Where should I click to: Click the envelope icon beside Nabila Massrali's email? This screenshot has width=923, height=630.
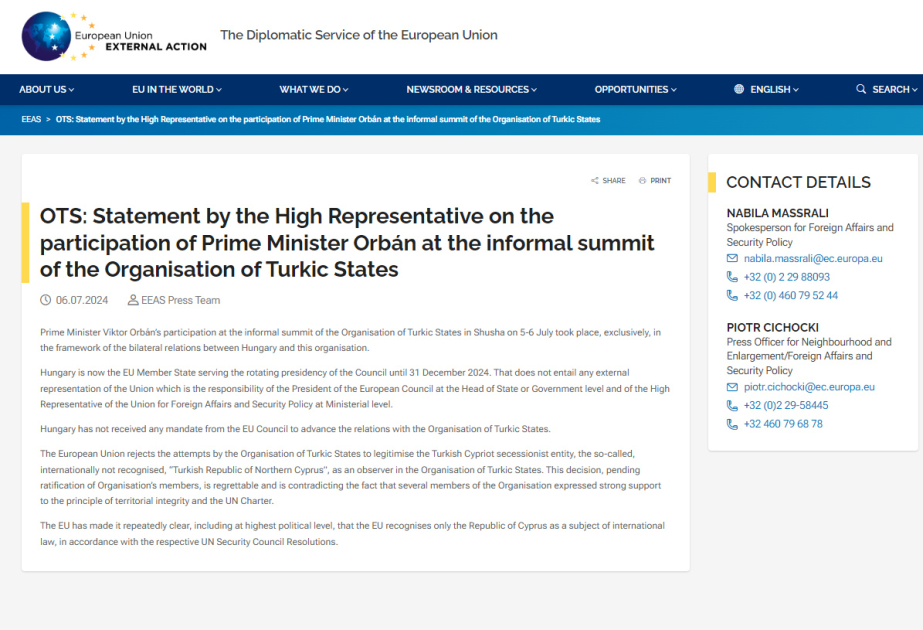click(732, 258)
